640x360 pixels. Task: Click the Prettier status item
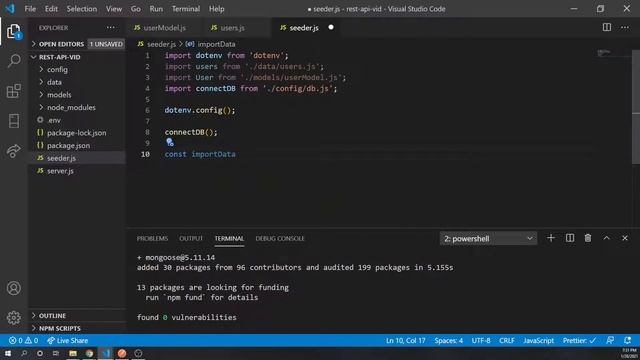[579, 340]
